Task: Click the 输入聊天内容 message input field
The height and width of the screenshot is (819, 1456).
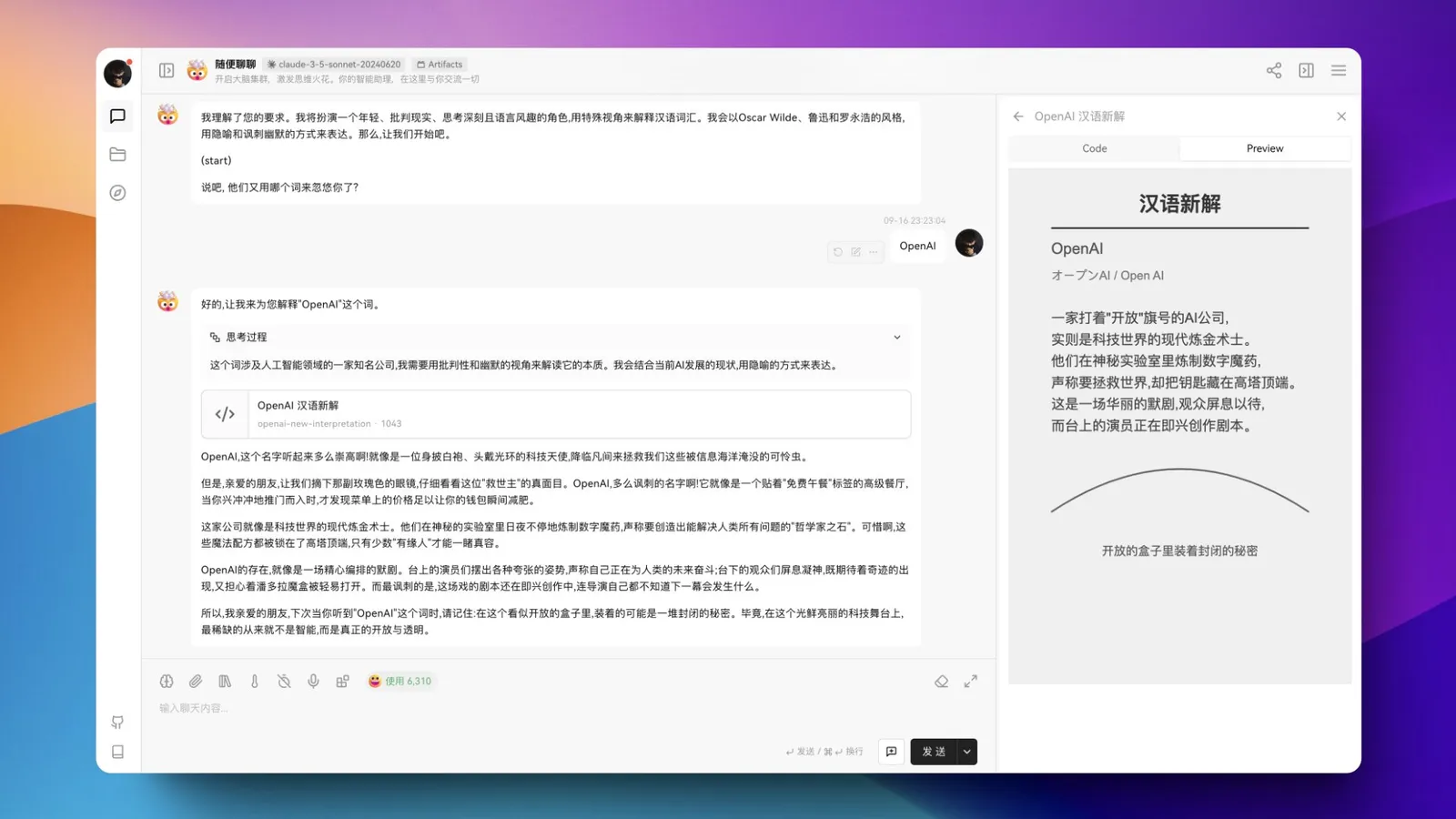Action: pyautogui.click(x=569, y=708)
